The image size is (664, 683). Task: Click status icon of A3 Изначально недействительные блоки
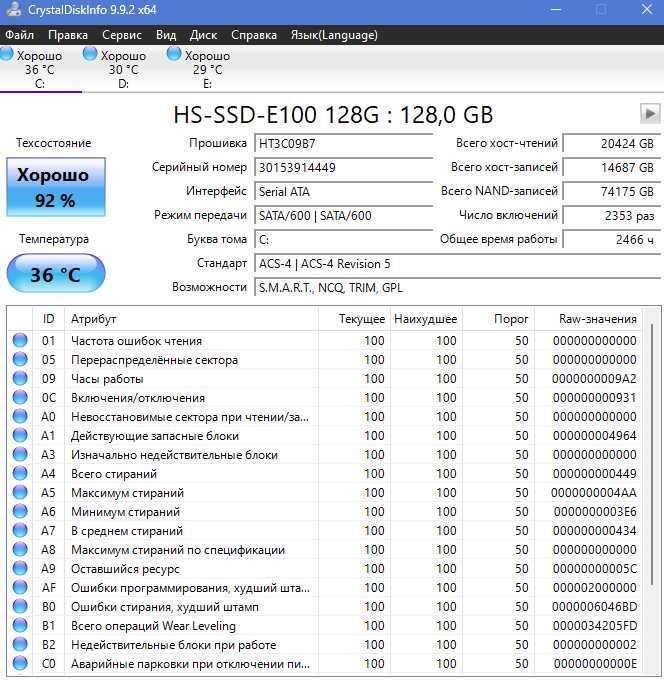coord(20,455)
